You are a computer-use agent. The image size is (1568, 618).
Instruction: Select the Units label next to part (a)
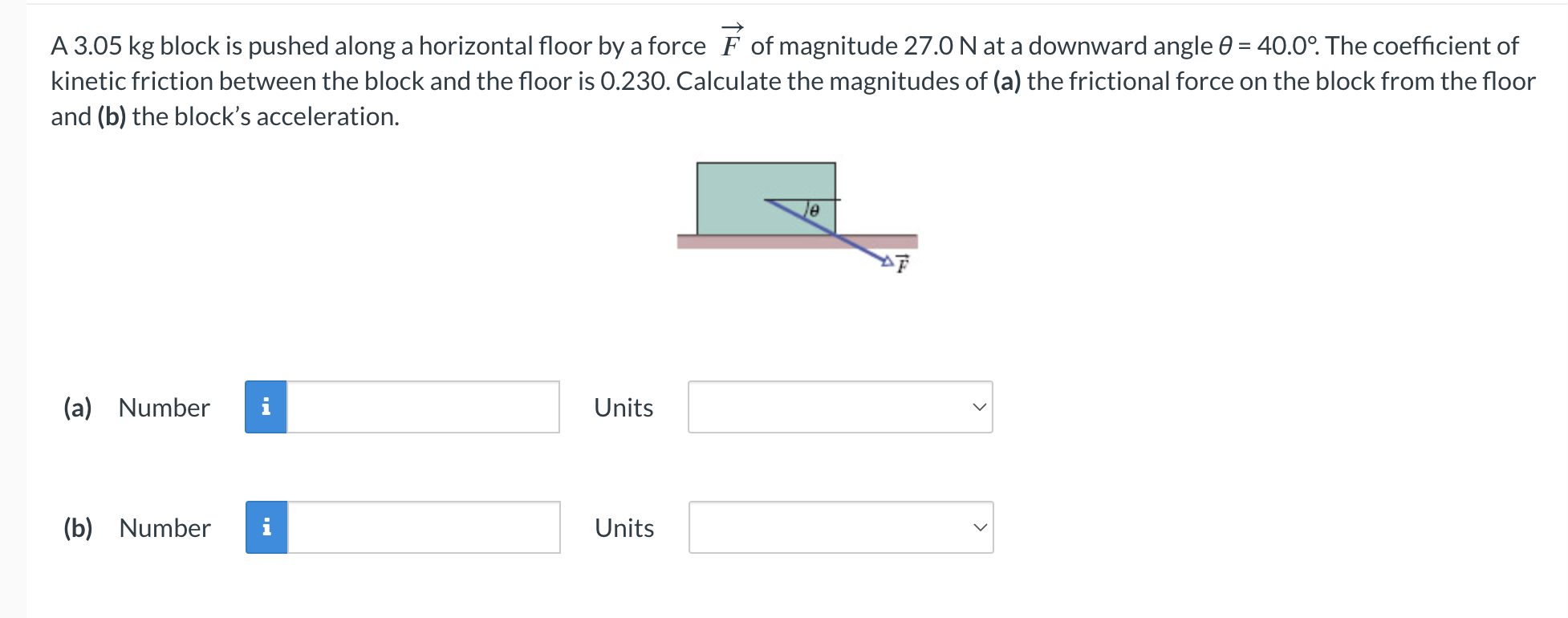tap(624, 408)
